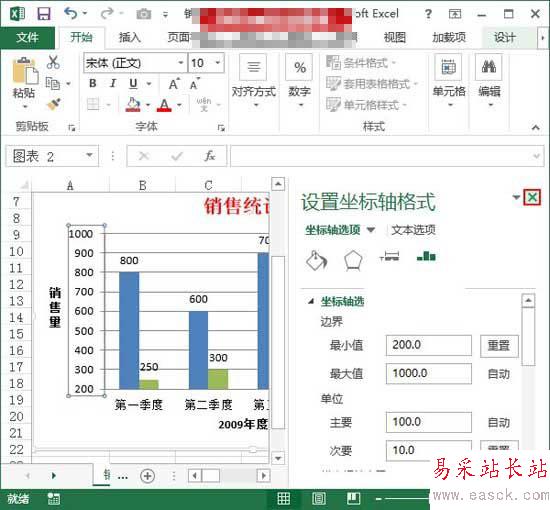Image resolution: width=550 pixels, height=510 pixels.
Task: Apply the red font color
Action: [165, 105]
